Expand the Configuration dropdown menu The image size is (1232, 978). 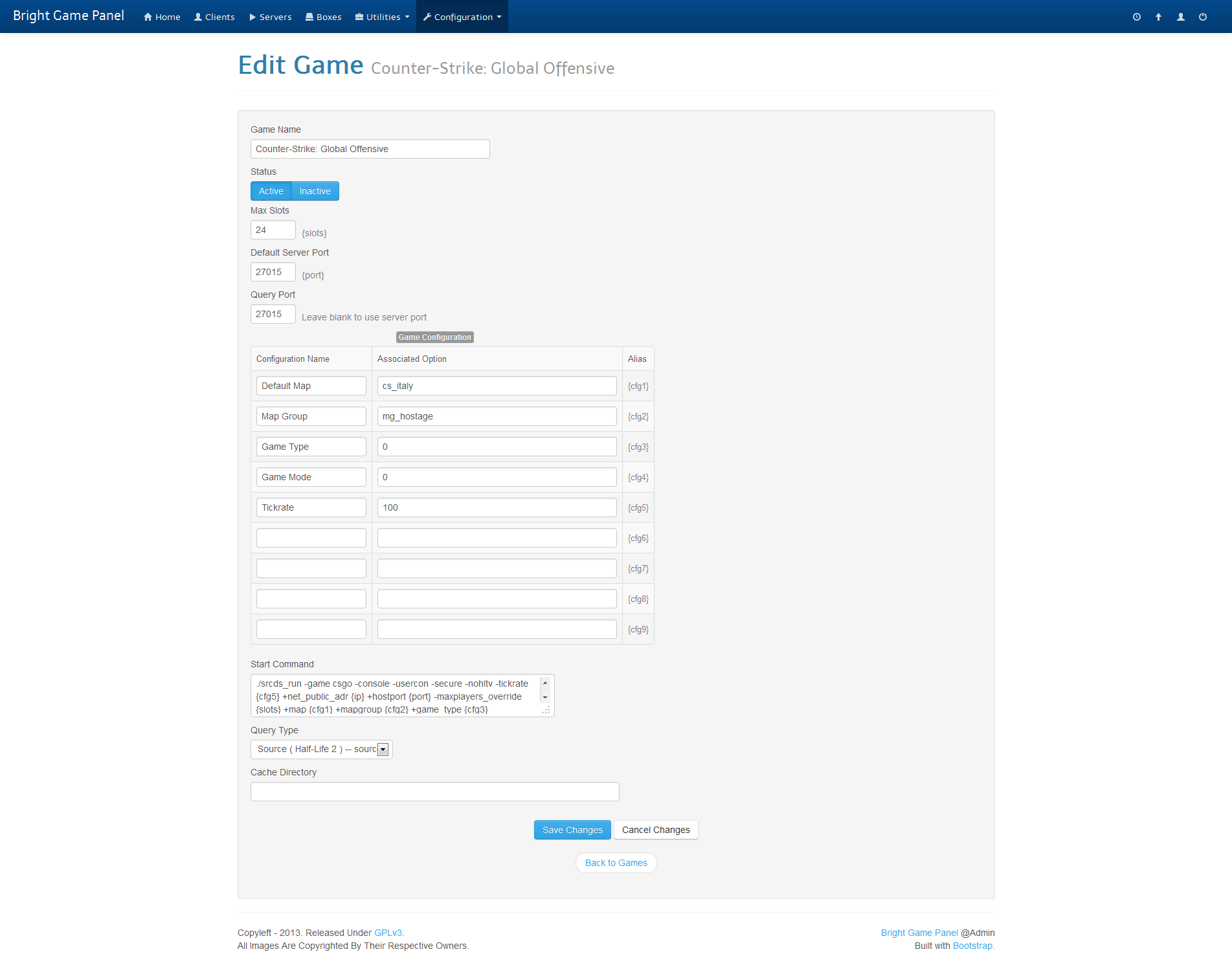tap(461, 17)
